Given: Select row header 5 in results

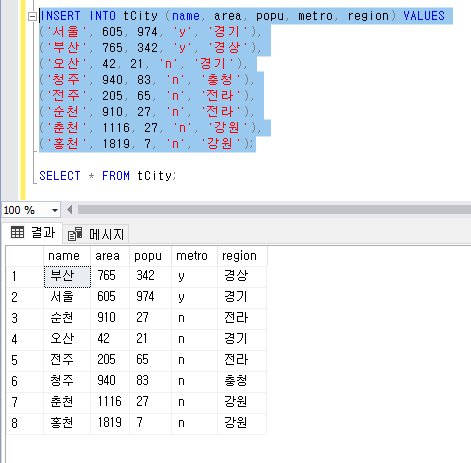Looking at the screenshot, I should (x=25, y=361).
